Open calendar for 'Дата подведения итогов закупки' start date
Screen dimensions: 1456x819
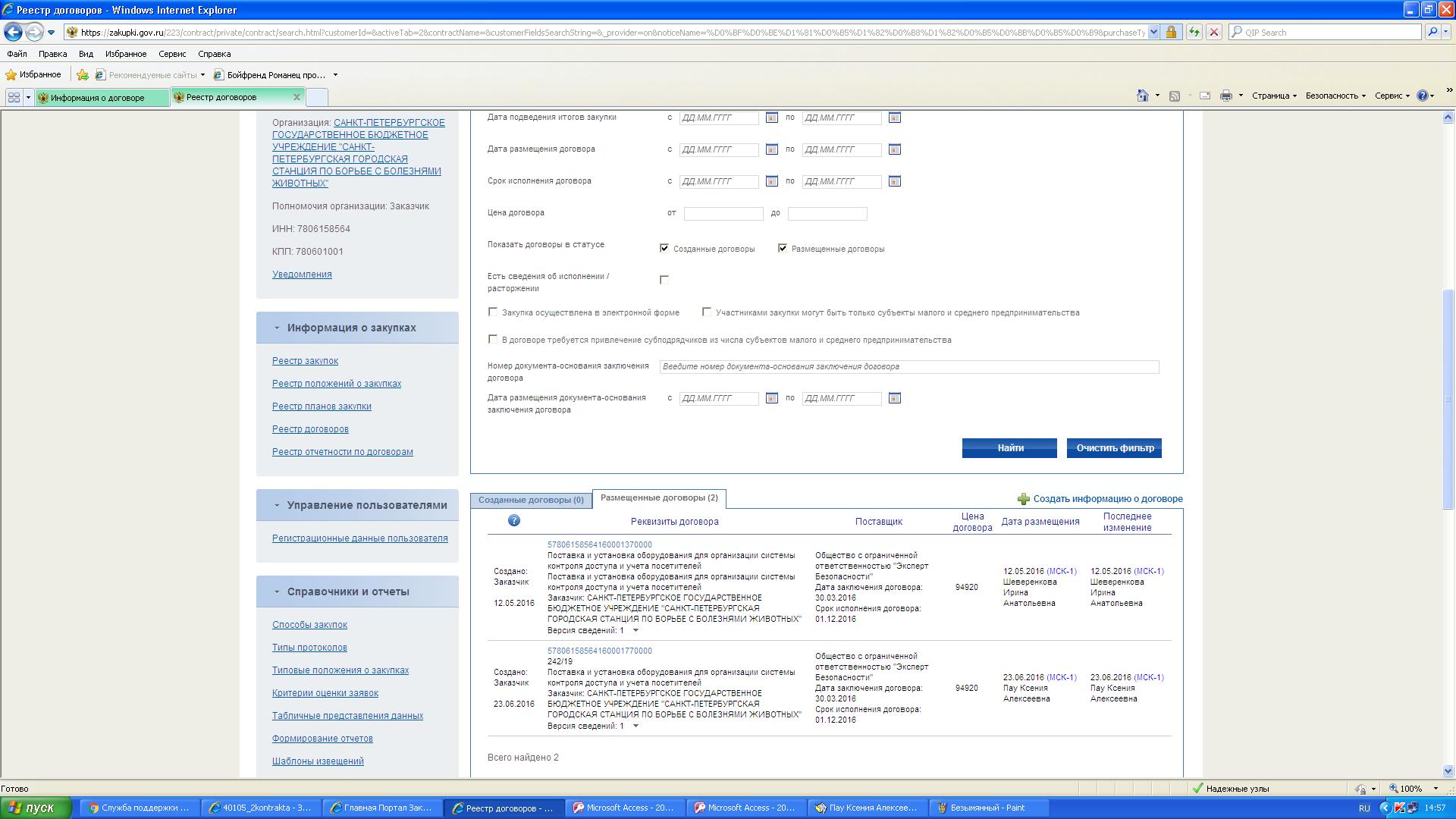(771, 118)
